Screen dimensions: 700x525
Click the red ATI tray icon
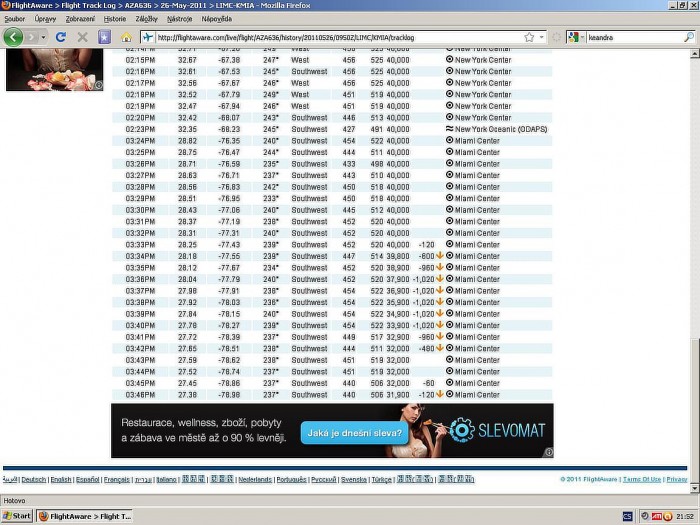click(657, 517)
